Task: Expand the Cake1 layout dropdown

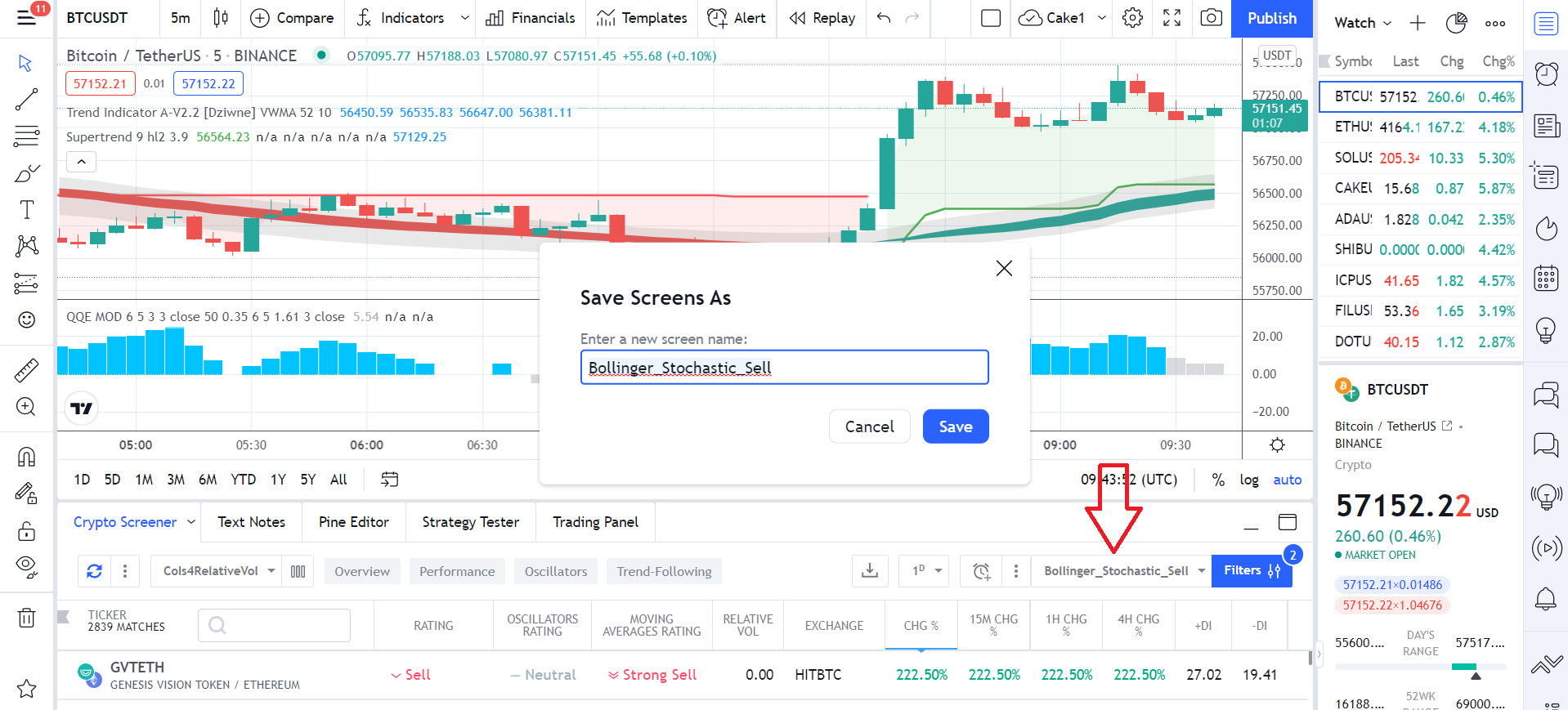Action: pos(1102,18)
